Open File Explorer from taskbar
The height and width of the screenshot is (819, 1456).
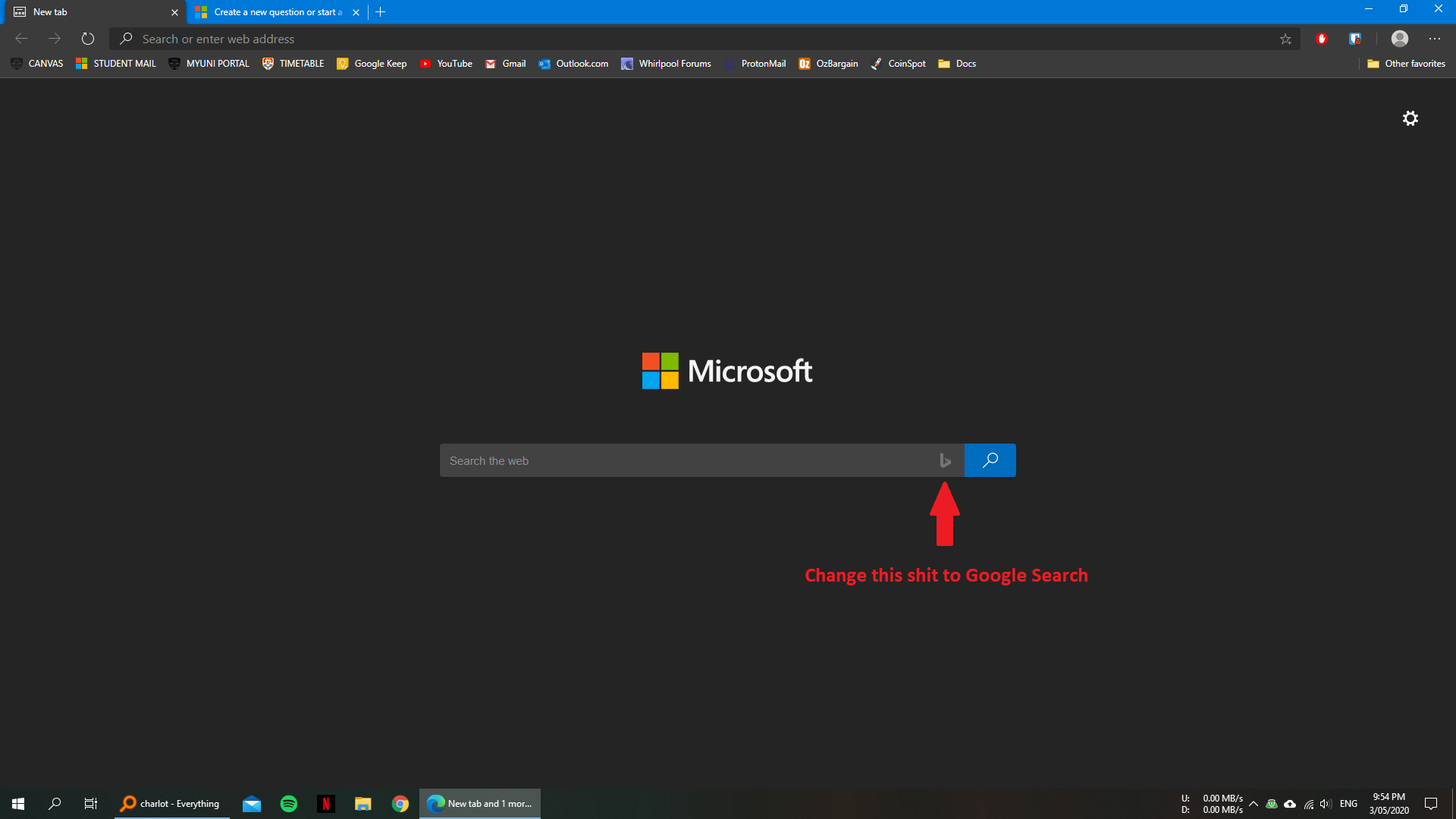pos(362,804)
